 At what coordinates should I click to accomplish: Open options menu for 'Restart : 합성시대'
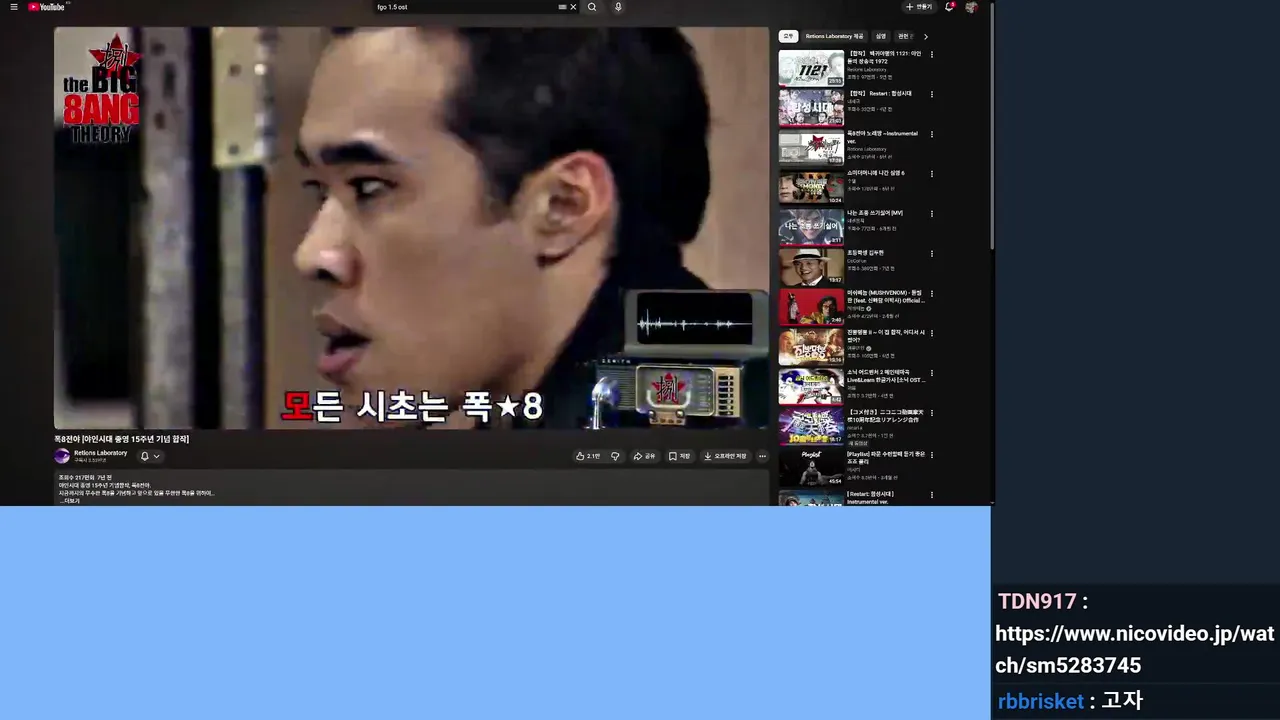tap(932, 94)
